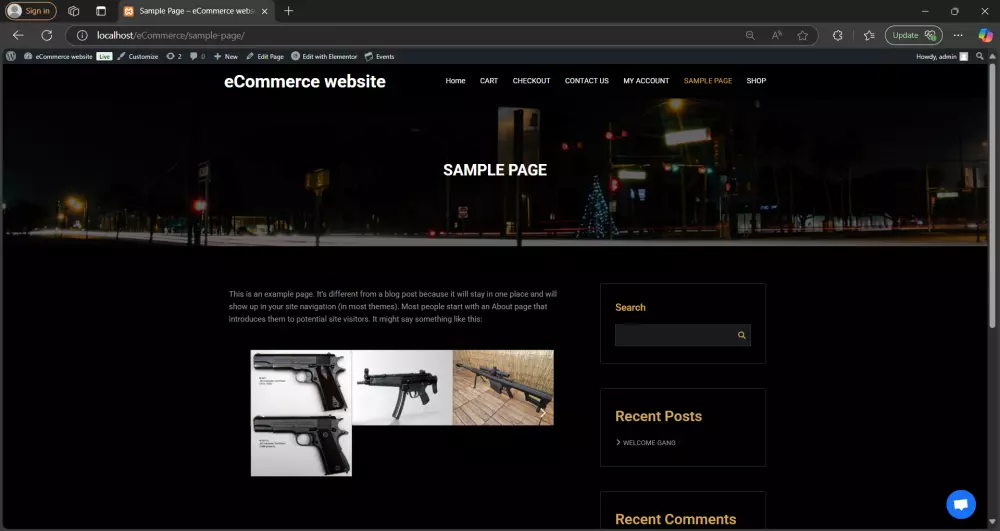Image resolution: width=1000 pixels, height=531 pixels.
Task: Open the CONTACT US nav link
Action: point(587,81)
